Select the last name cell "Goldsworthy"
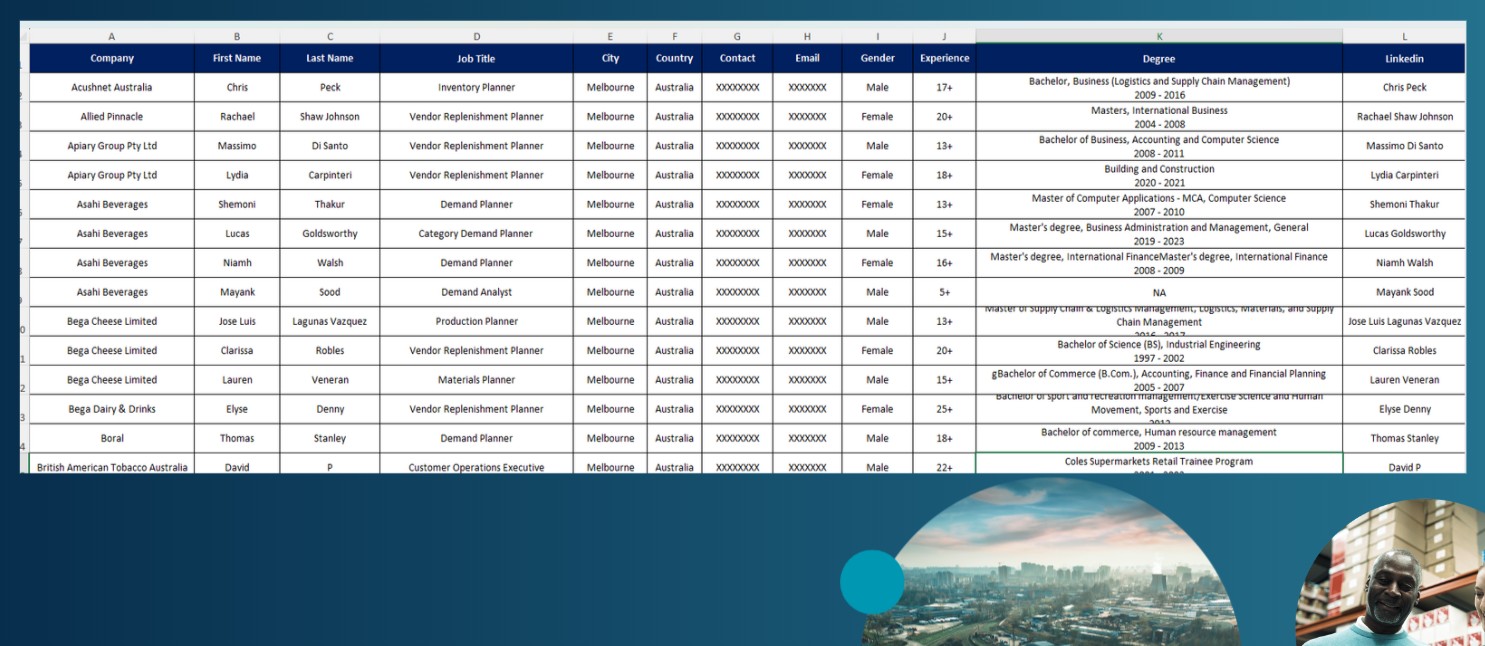This screenshot has height=646, width=1485. 330,234
